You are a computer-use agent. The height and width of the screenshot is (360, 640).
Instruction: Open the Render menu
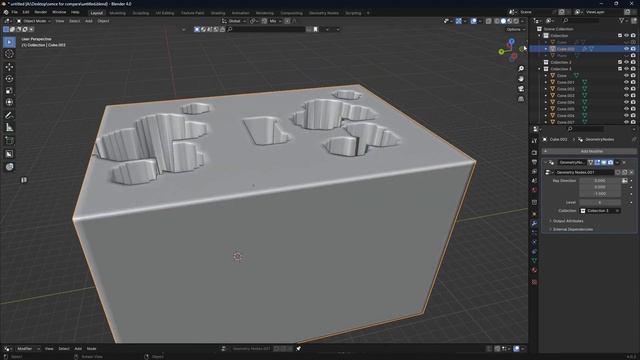tap(40, 12)
